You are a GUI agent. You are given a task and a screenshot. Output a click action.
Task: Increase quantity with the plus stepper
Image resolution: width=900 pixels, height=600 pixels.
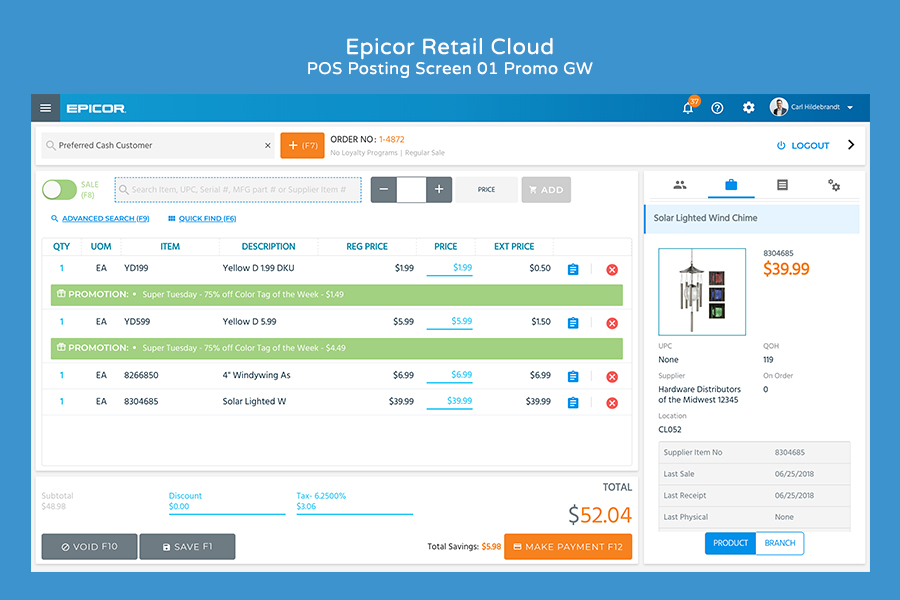[x=439, y=190]
